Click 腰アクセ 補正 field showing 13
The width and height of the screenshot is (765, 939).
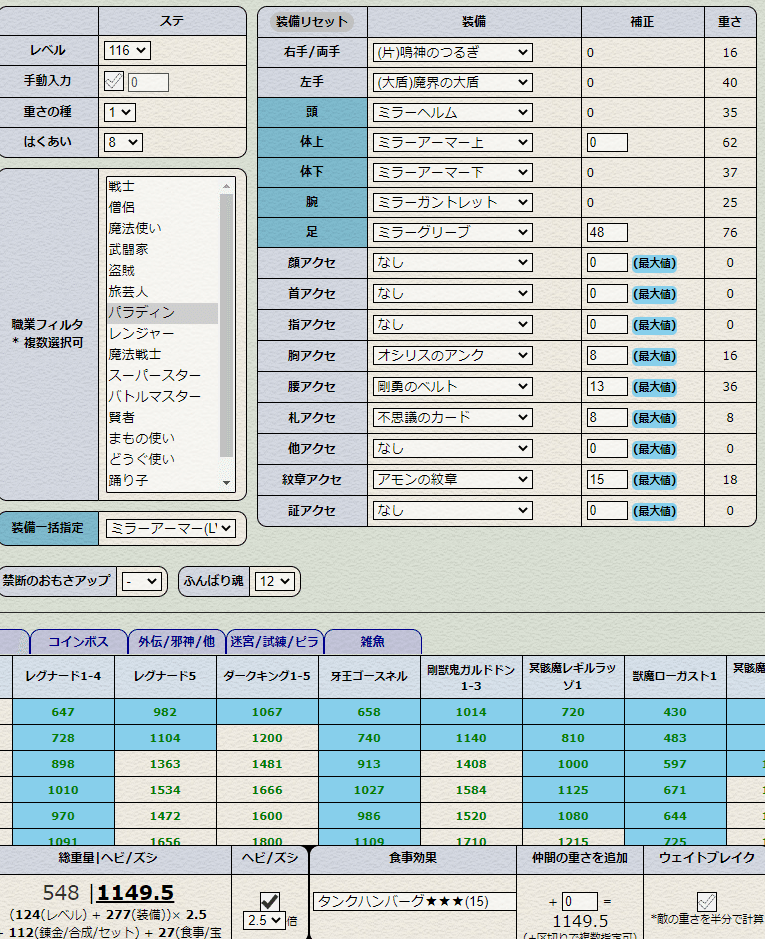click(x=607, y=387)
